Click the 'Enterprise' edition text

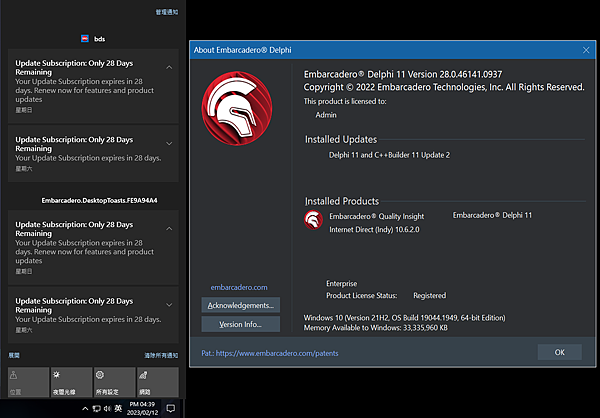tap(342, 284)
